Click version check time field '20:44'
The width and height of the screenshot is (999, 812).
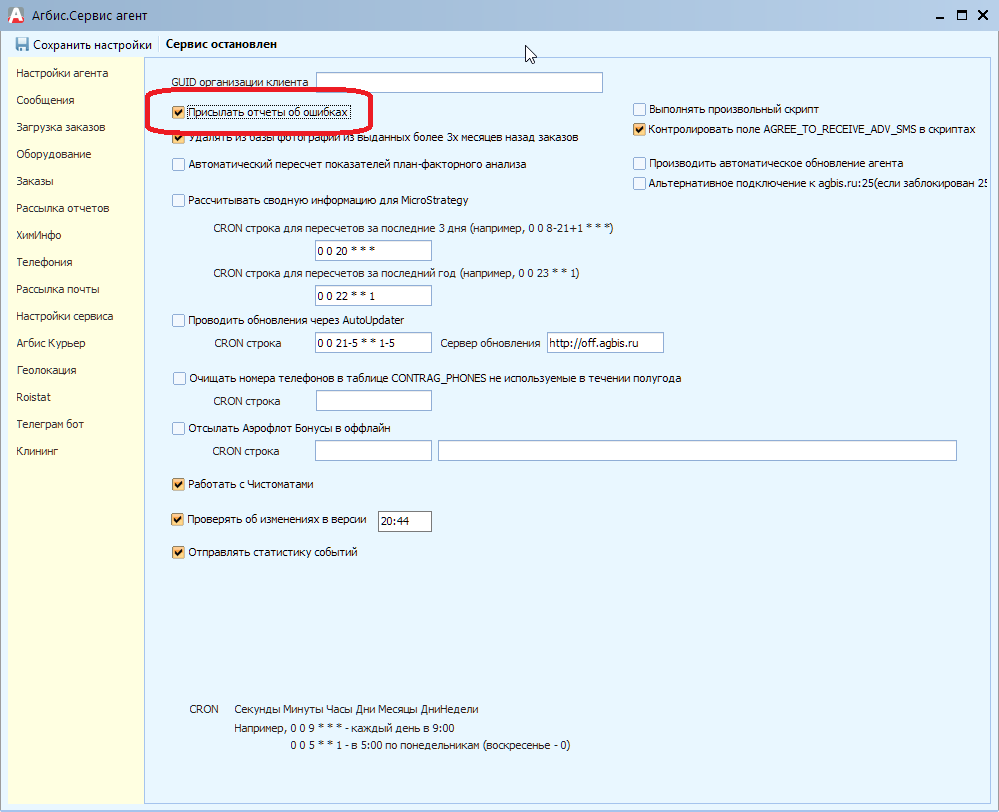[405, 521]
